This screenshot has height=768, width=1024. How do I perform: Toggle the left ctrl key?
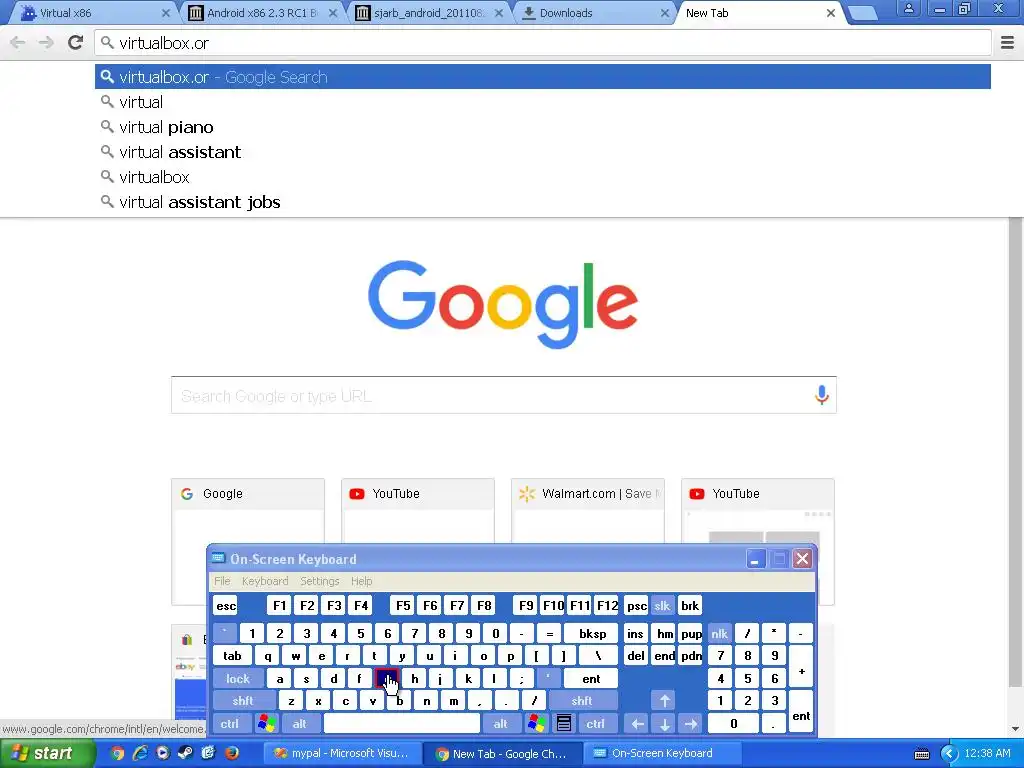point(229,724)
